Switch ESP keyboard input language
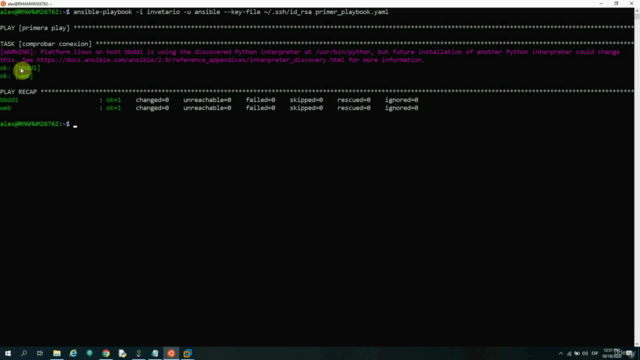 595,353
